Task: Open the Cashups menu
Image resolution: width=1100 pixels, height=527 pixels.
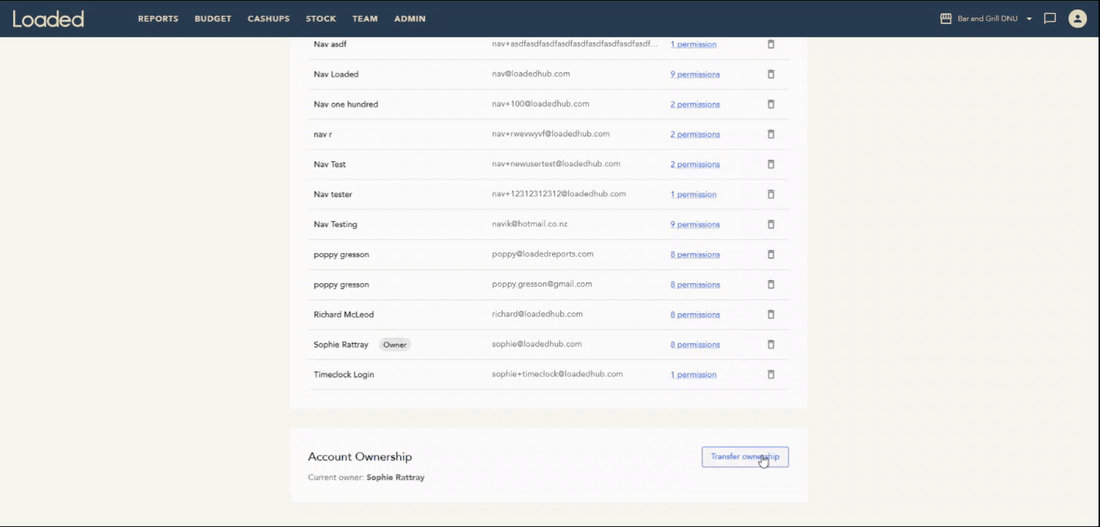Action: tap(269, 19)
